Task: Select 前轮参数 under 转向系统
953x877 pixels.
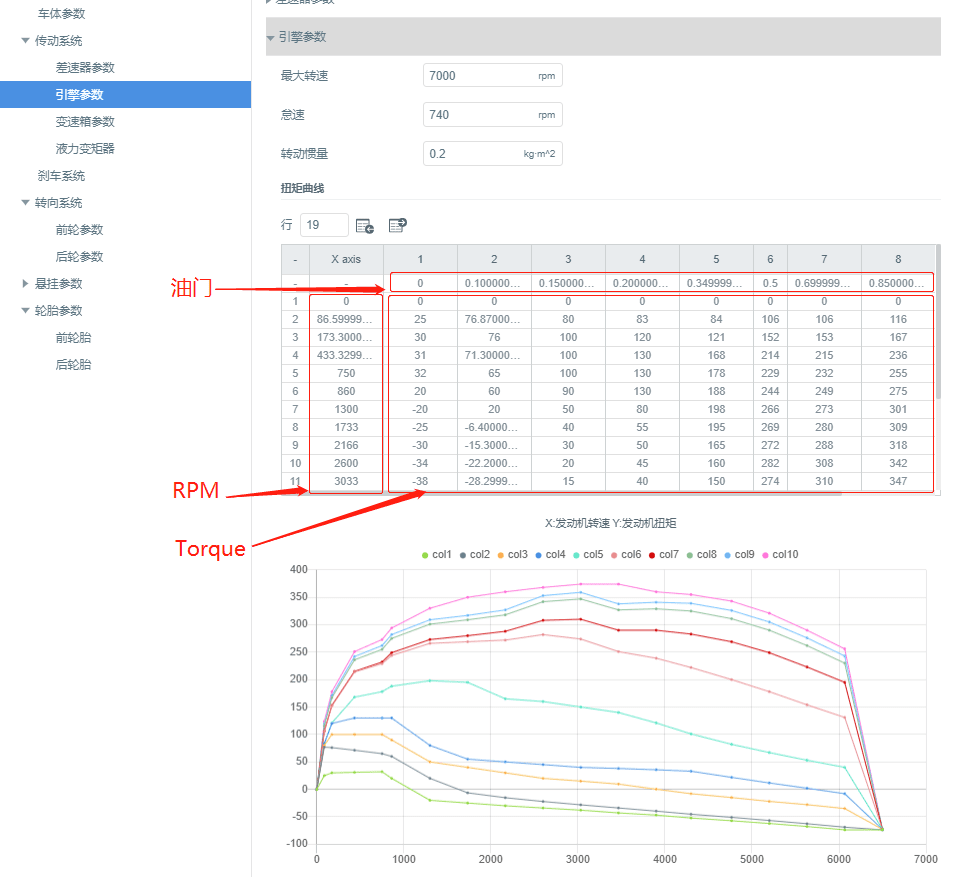Action: point(80,230)
